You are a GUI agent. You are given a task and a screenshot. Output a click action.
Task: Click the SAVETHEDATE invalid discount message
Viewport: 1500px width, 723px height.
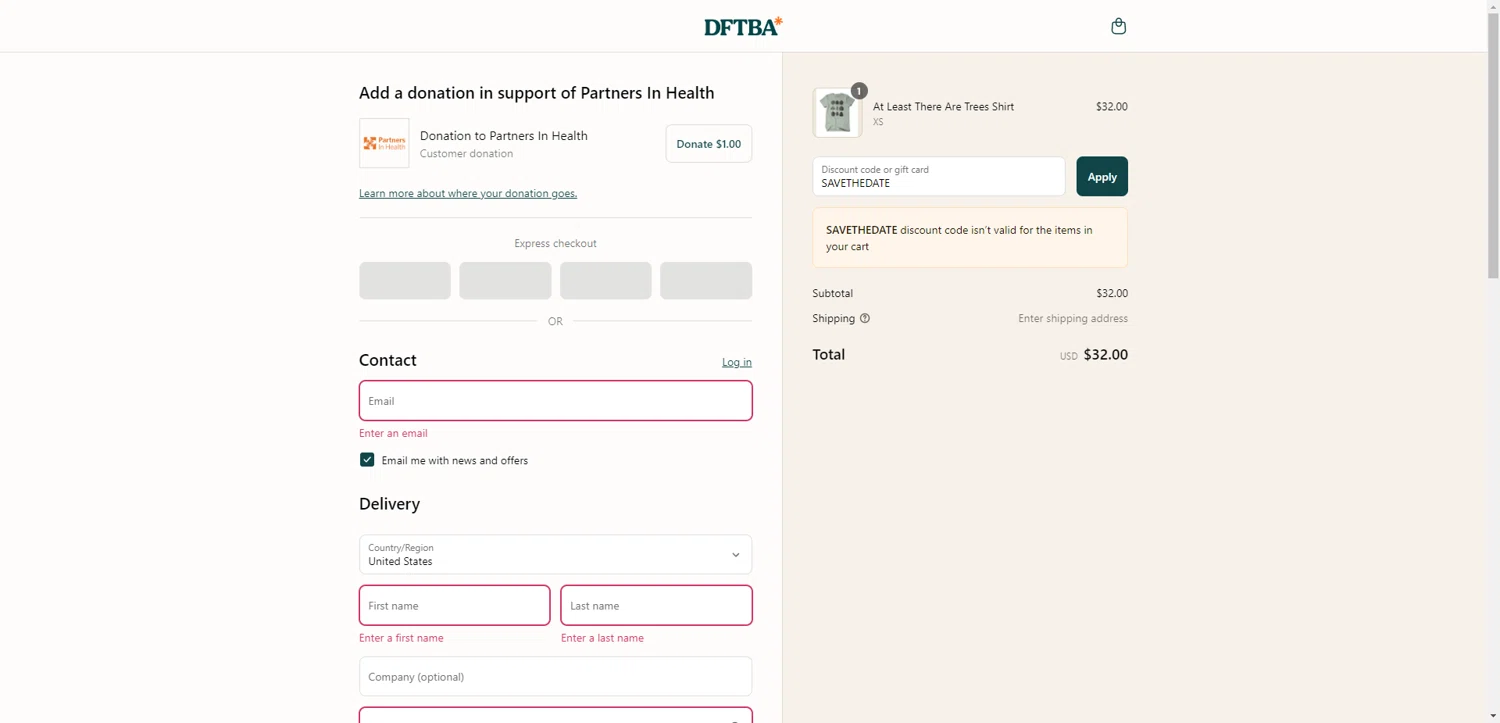pos(970,238)
